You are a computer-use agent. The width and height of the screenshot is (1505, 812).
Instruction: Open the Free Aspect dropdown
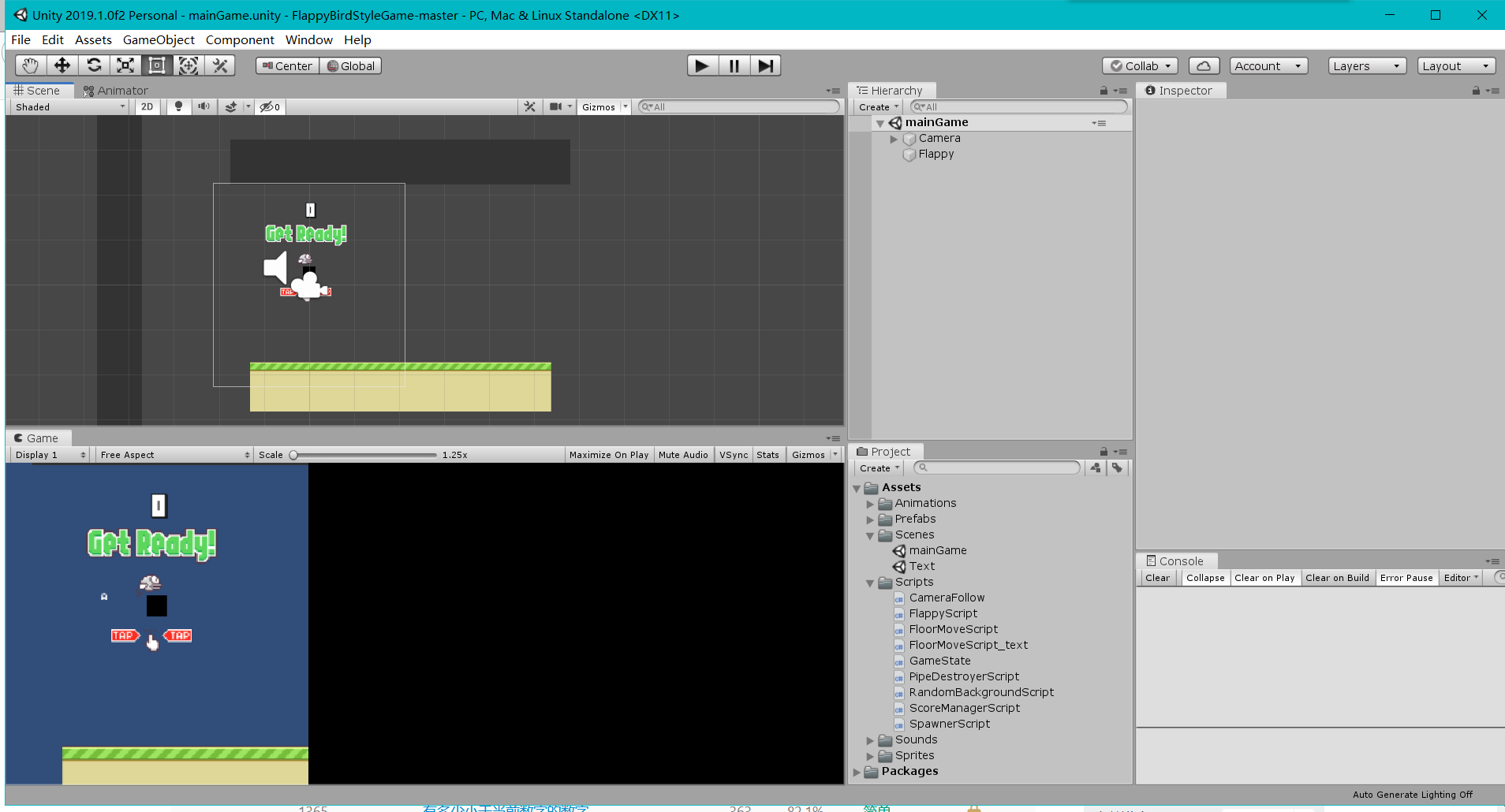click(x=174, y=455)
